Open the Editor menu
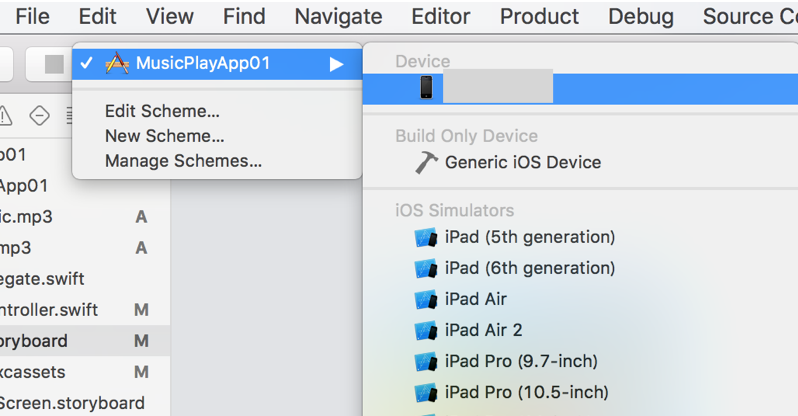 coord(441,16)
